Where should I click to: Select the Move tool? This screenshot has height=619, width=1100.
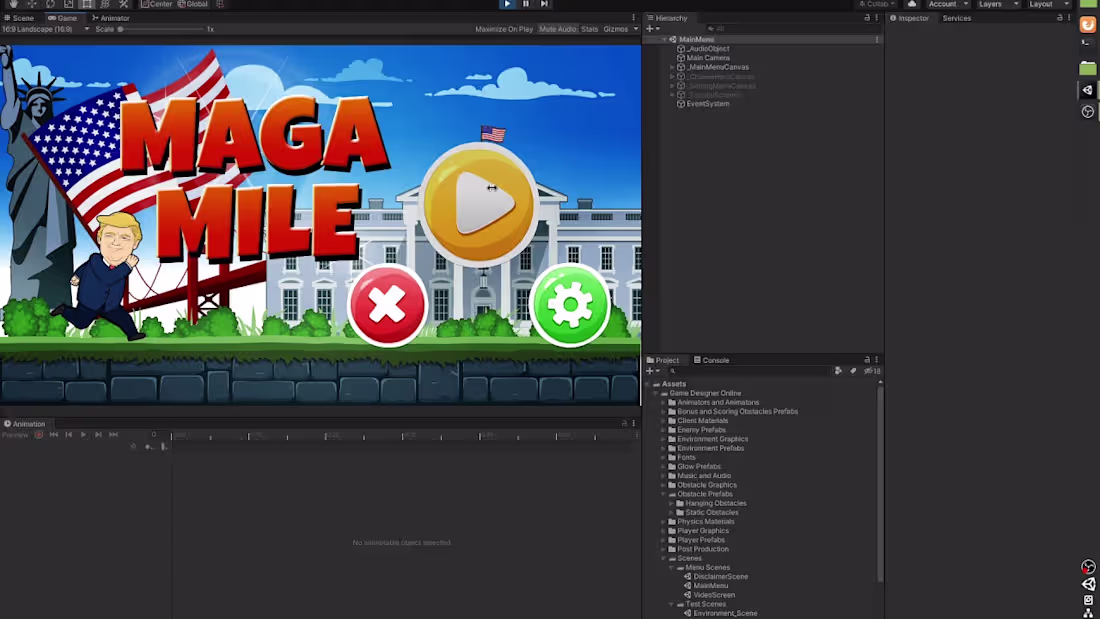click(x=33, y=5)
